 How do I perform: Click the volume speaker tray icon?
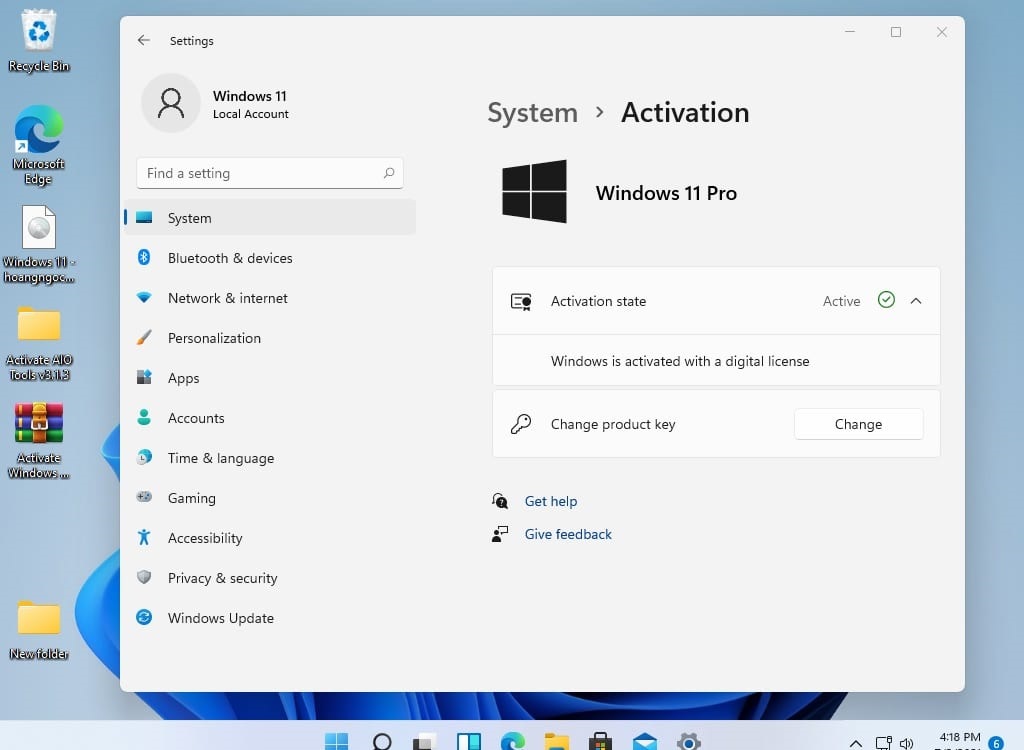(x=906, y=743)
